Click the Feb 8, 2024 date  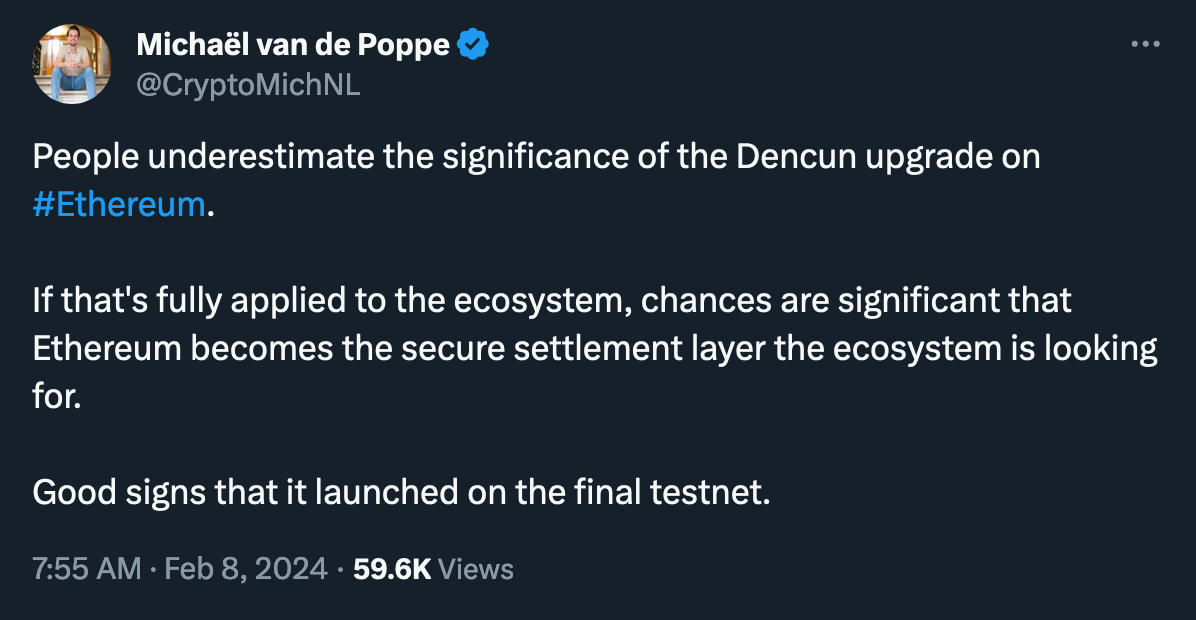[246, 569]
